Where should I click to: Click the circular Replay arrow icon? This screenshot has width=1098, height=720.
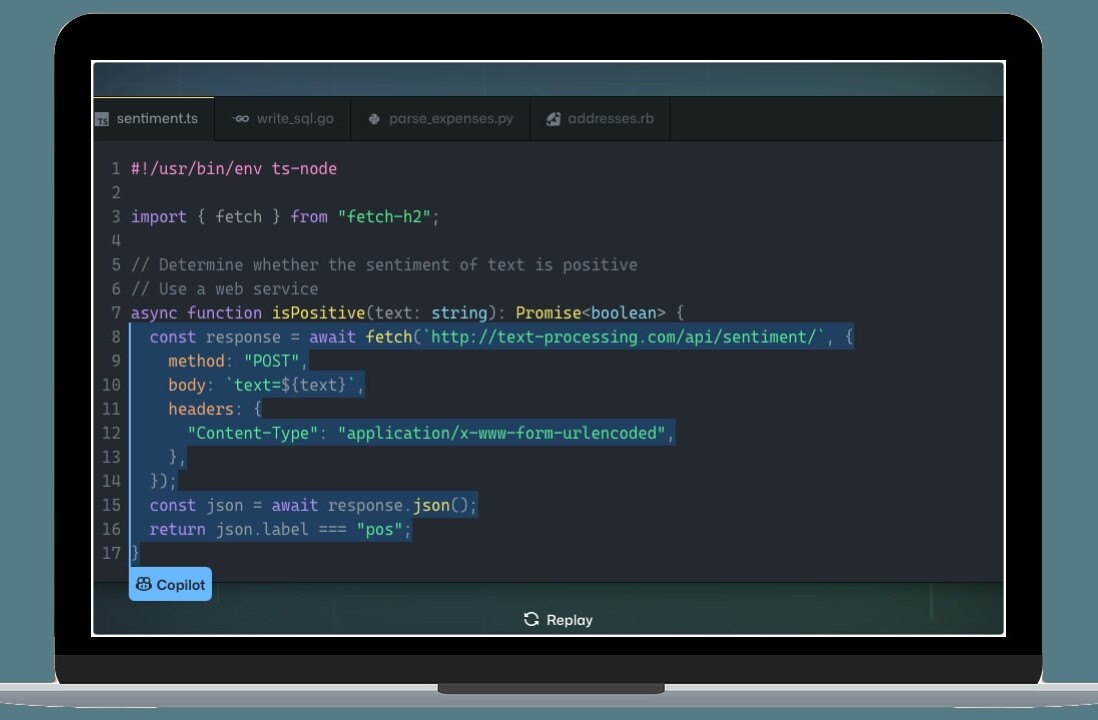[x=531, y=620]
